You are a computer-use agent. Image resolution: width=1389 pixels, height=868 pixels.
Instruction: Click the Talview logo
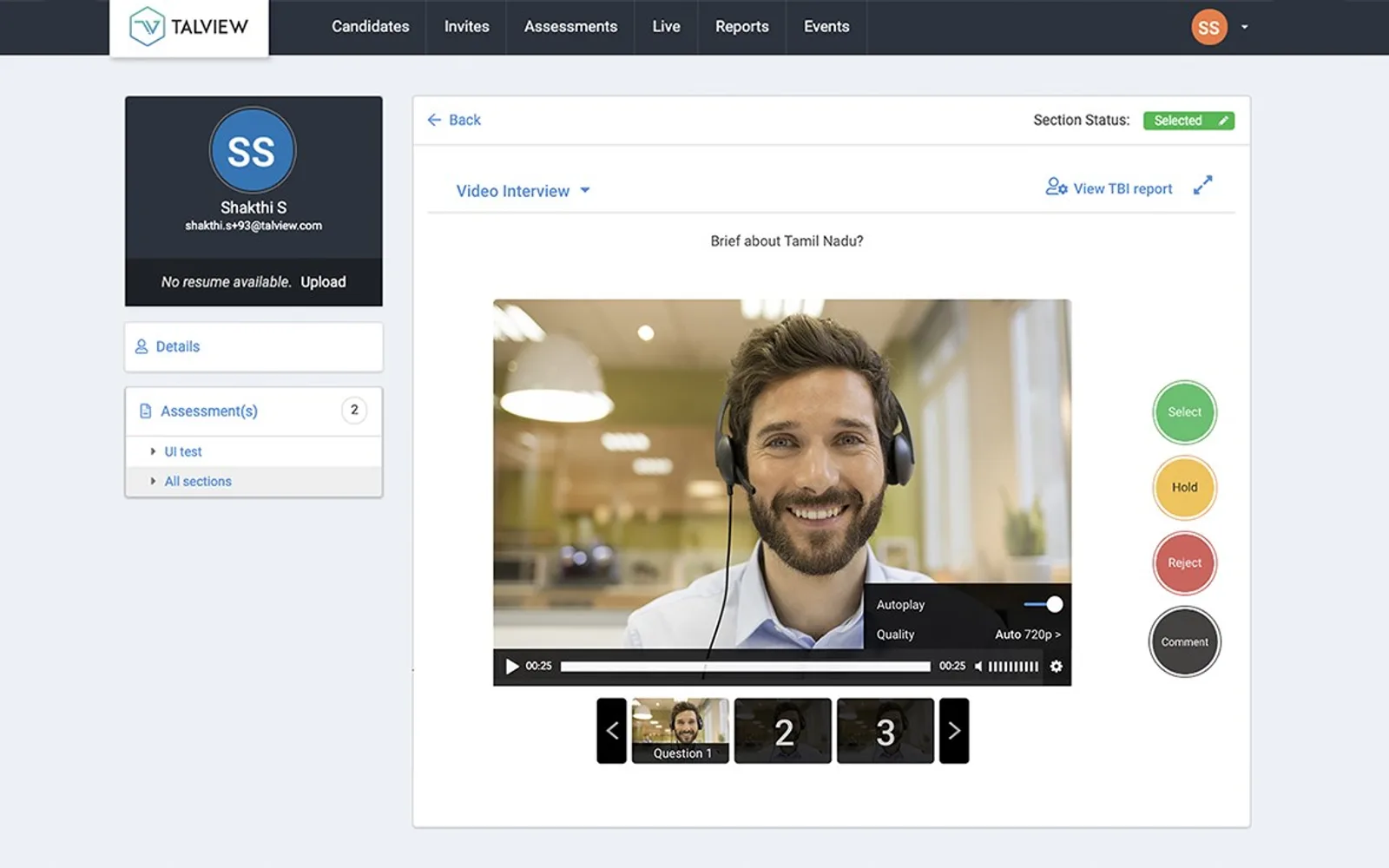[188, 27]
